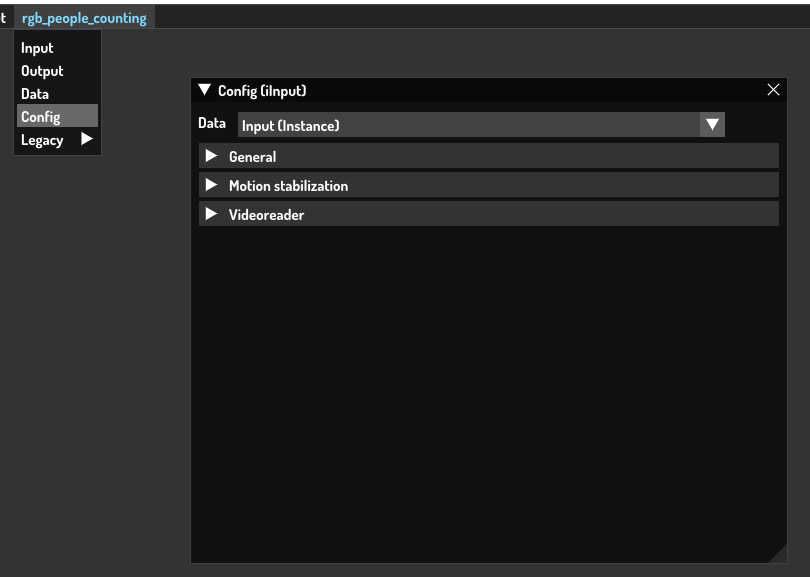Expand the General section arrow
Viewport: 810px width, 577px height.
[x=211, y=156]
